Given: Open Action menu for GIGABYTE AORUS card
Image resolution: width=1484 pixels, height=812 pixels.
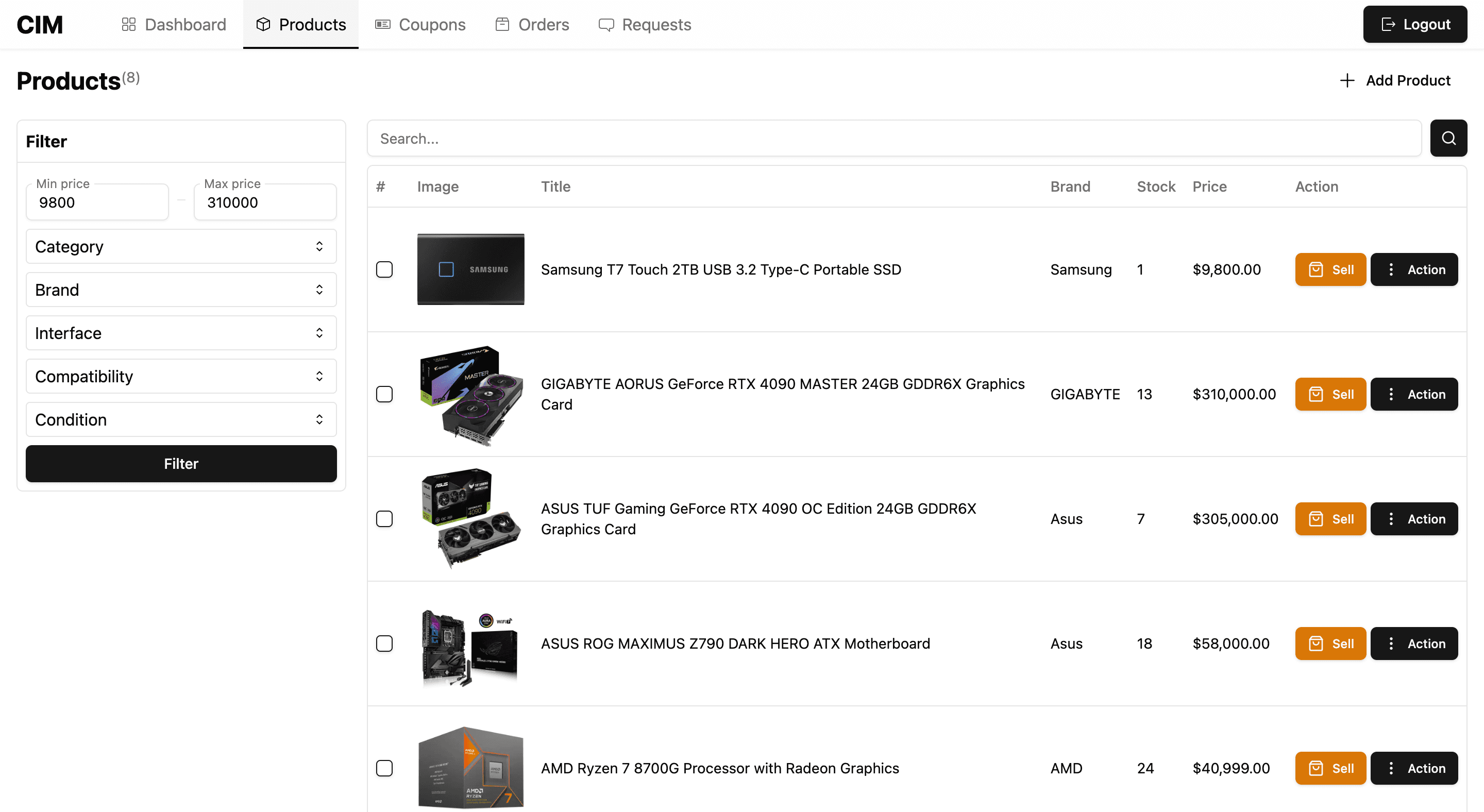Looking at the screenshot, I should point(1414,395).
